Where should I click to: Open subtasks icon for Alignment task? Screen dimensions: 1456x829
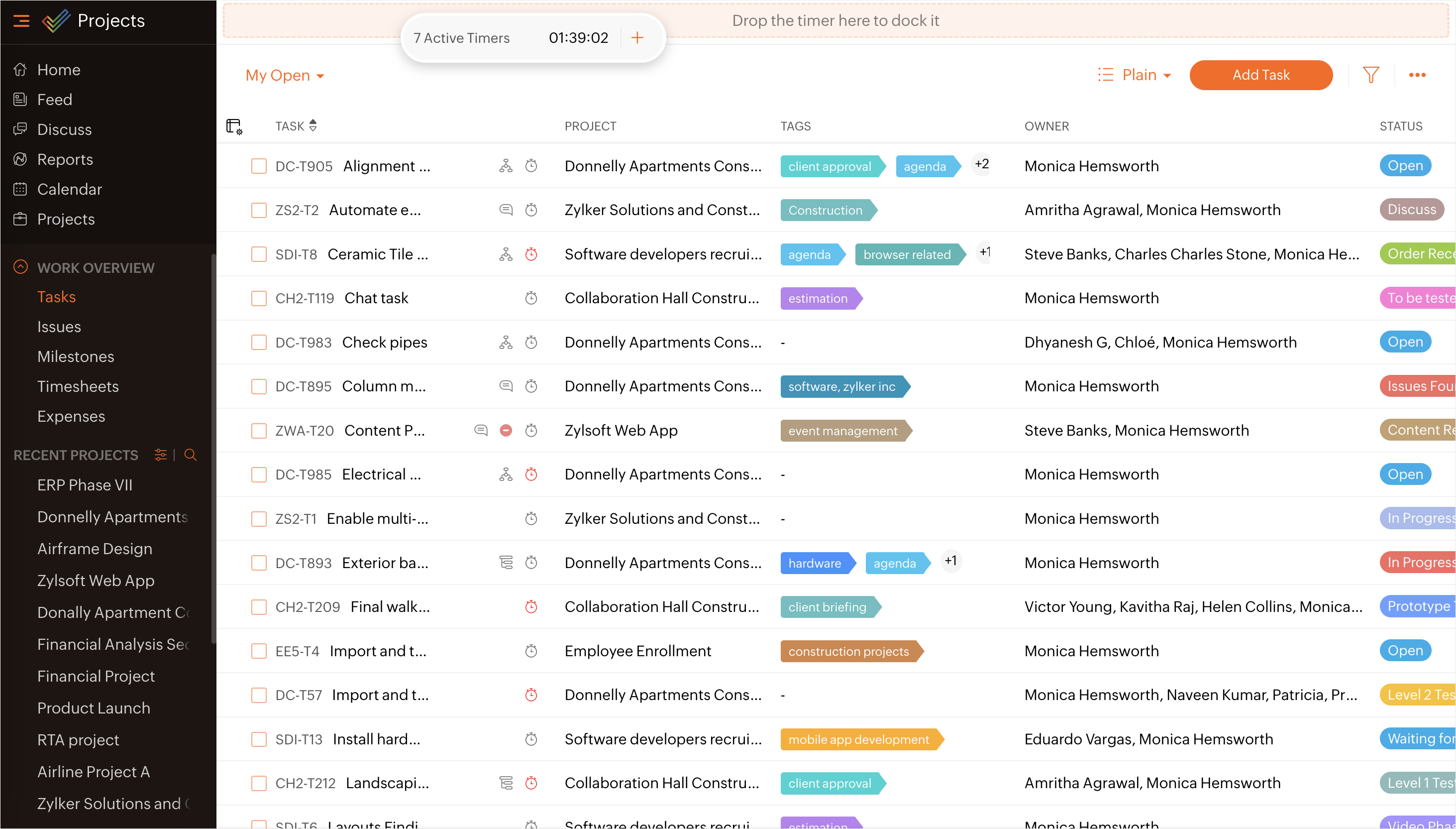505,166
